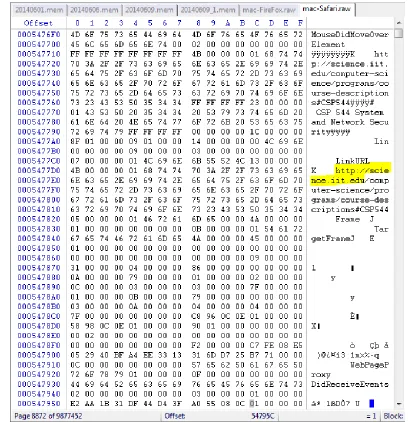Select offset row 005478F0
Screen dimensions: 408x422
click(39, 345)
